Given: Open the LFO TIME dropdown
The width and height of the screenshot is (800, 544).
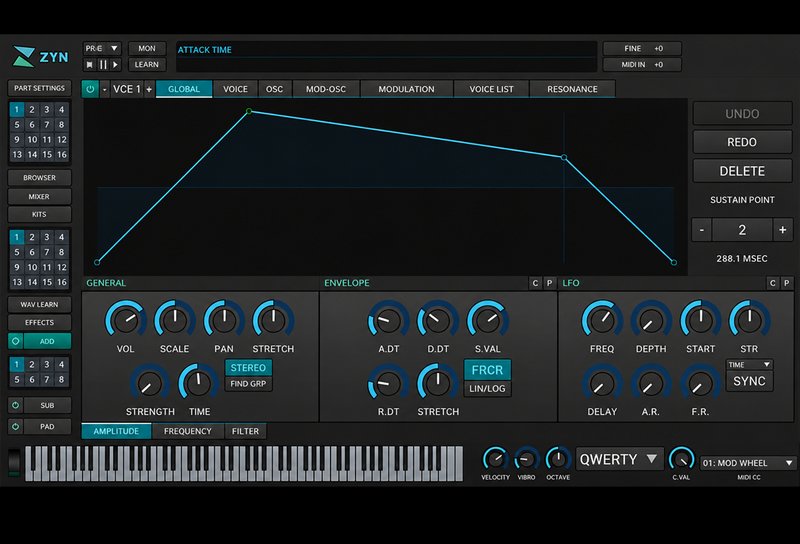Looking at the screenshot, I should coord(749,365).
